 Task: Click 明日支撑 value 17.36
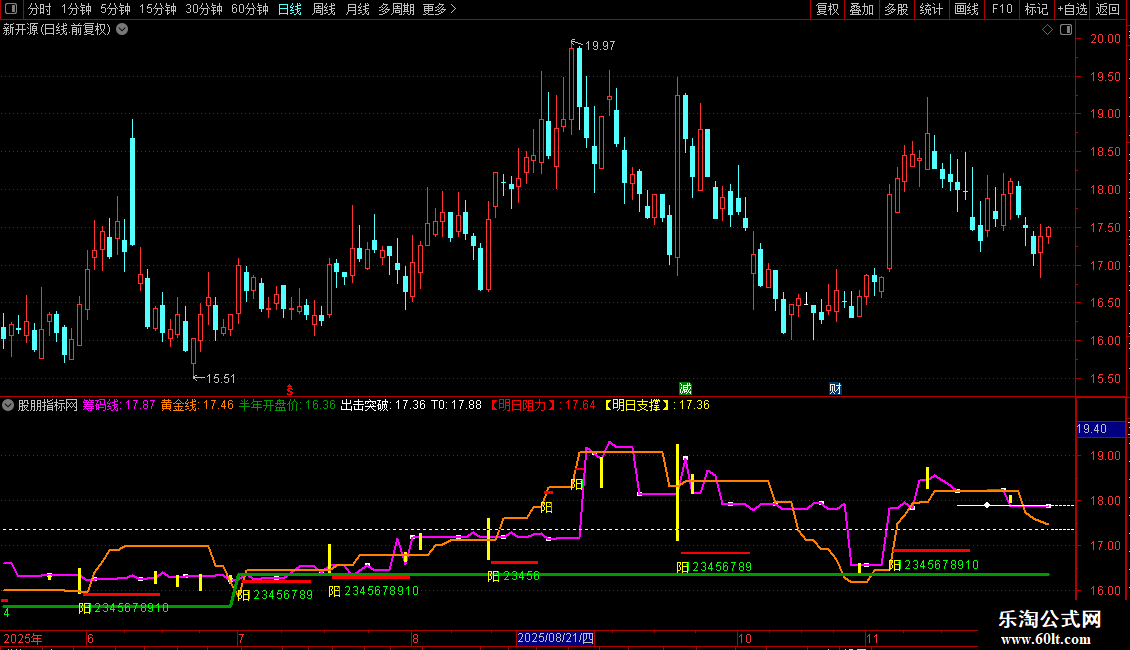pos(694,405)
